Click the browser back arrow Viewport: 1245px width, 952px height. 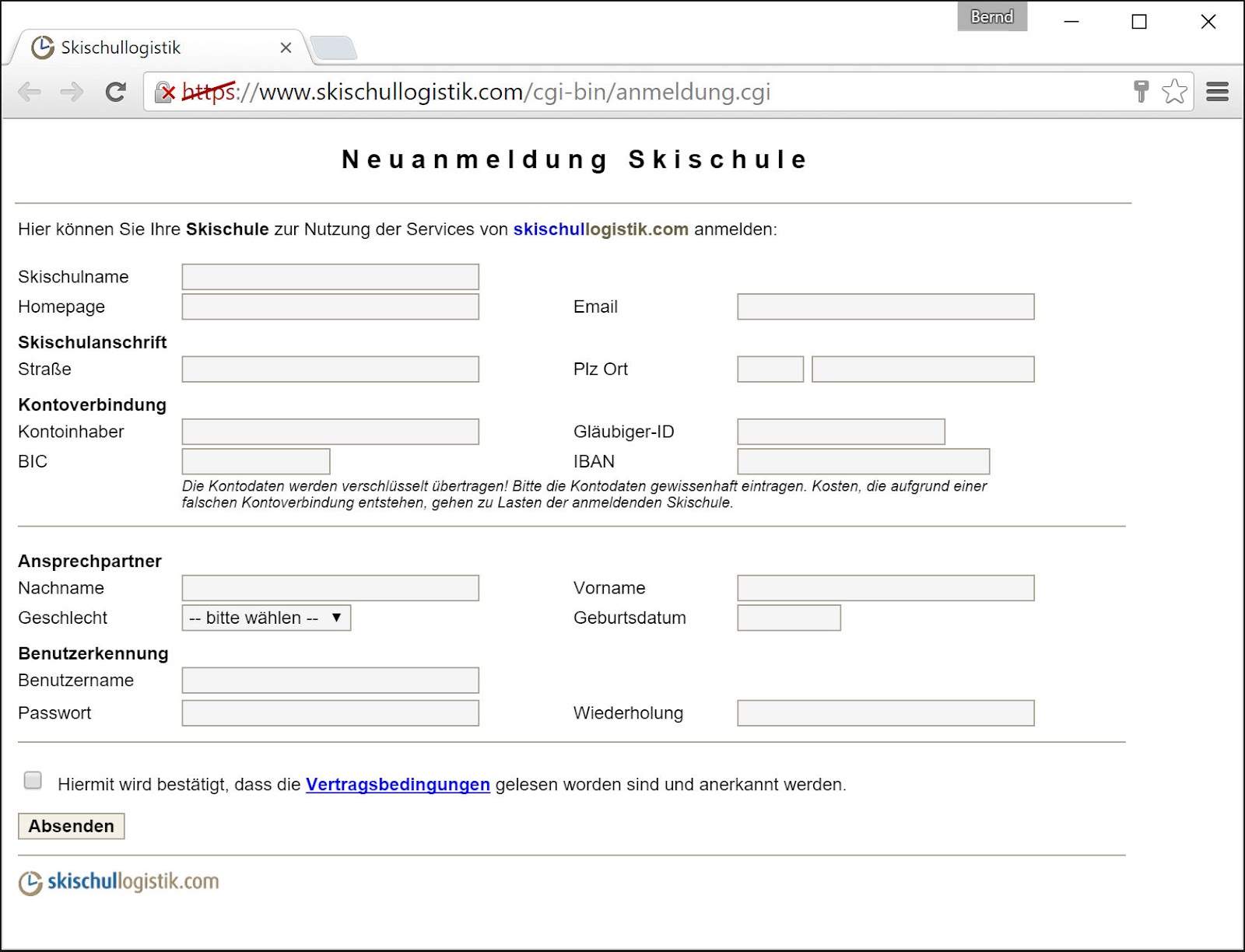point(30,93)
